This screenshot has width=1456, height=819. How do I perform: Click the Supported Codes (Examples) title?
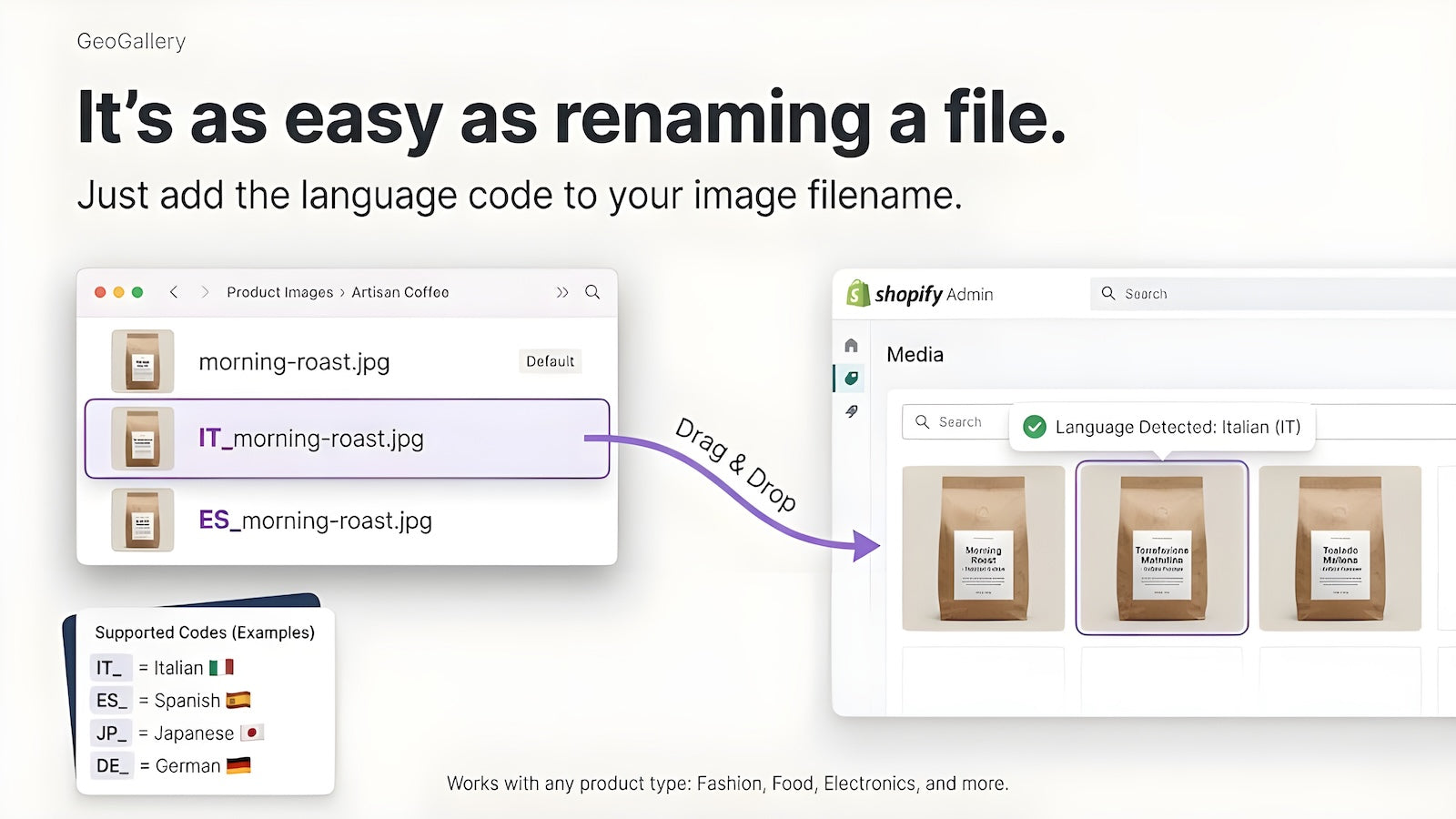pyautogui.click(x=205, y=632)
